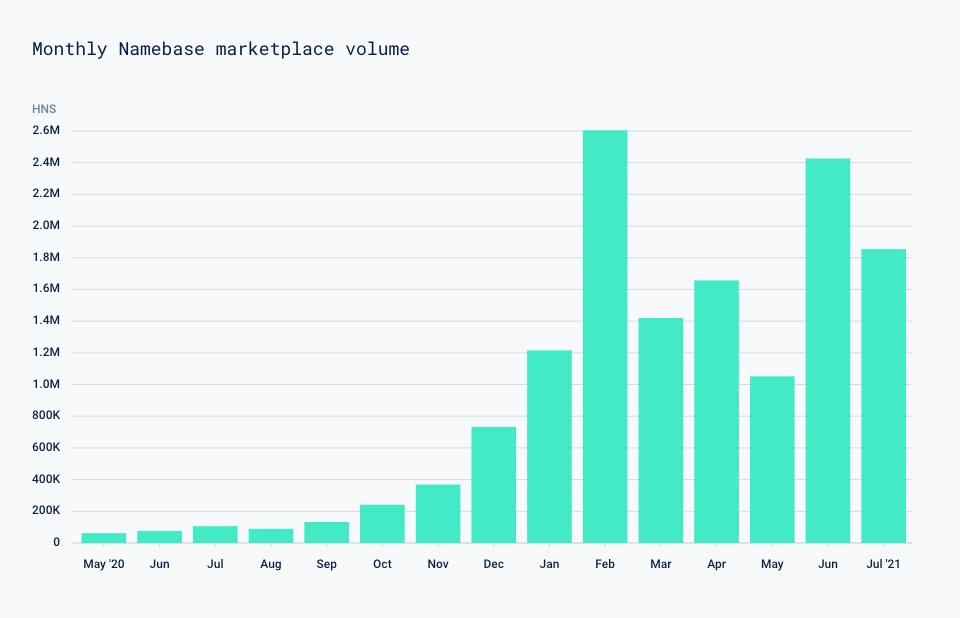Viewport: 960px width, 618px height.
Task: Click the Dec volume bar
Action: (493, 484)
